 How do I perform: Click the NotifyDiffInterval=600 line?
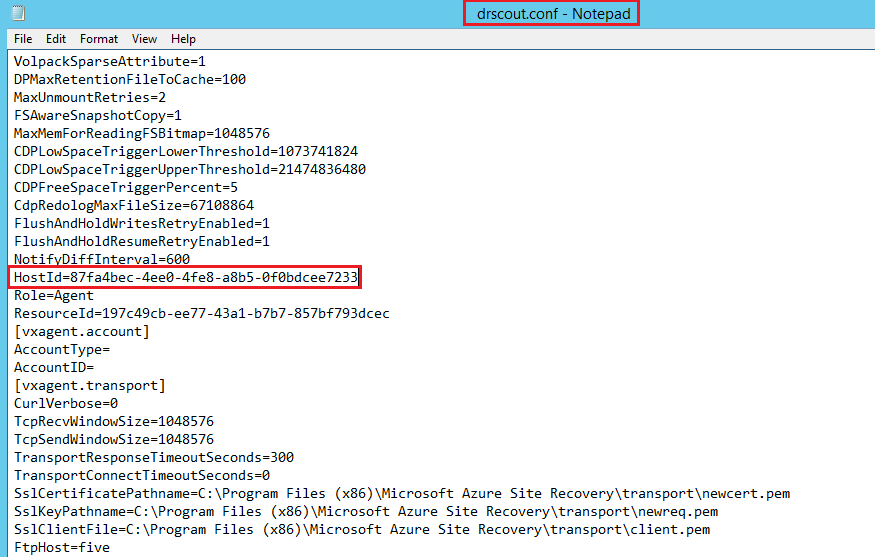102,259
